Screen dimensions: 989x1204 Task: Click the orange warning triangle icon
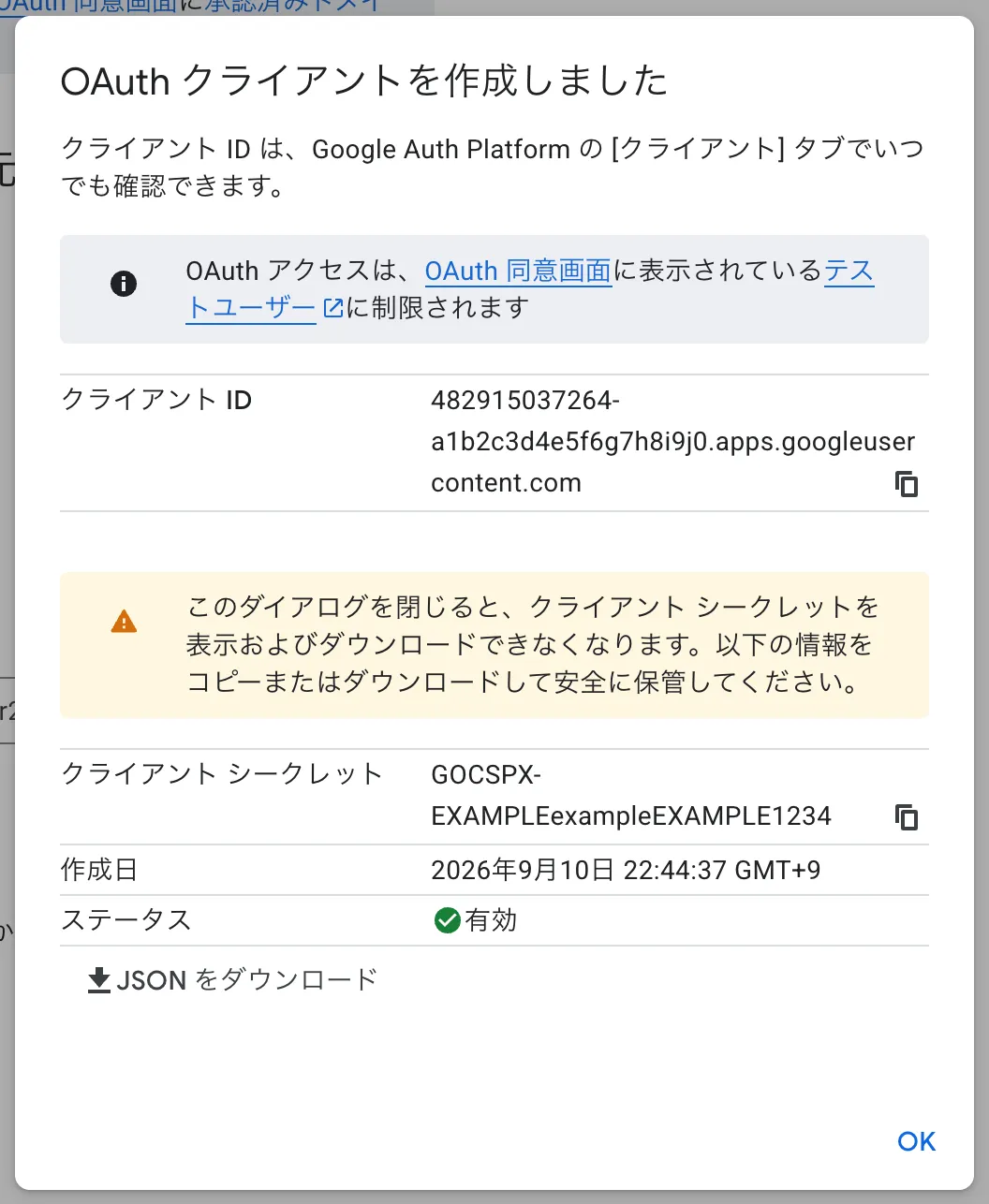pyautogui.click(x=124, y=622)
